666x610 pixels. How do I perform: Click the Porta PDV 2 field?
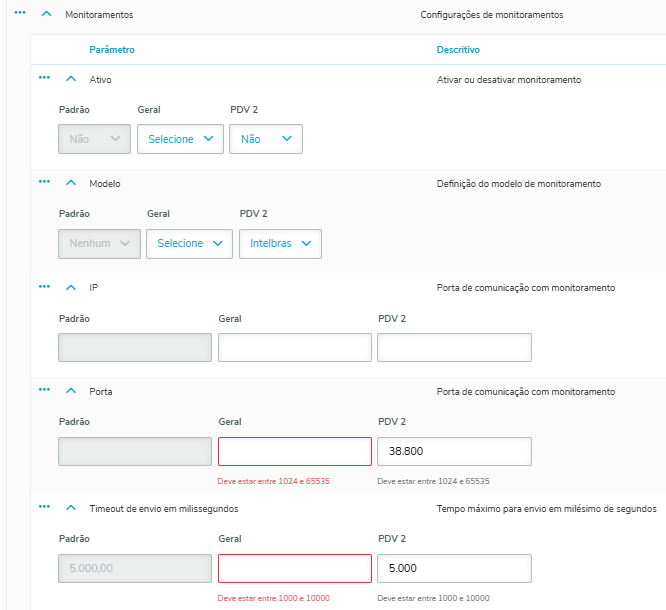(454, 451)
